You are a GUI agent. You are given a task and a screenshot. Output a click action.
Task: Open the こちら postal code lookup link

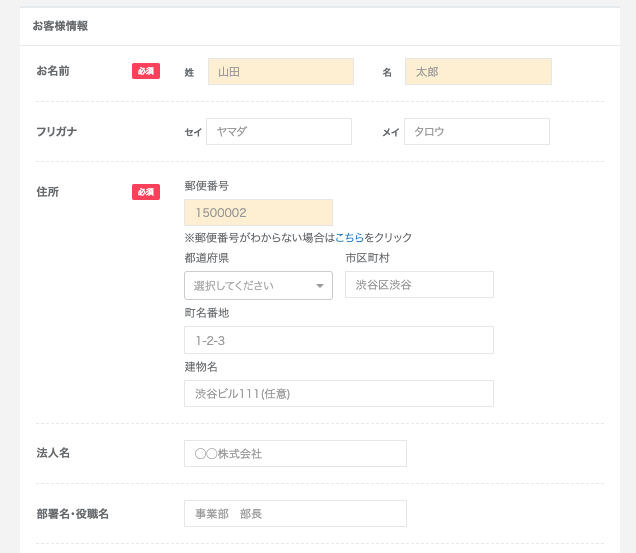(350, 237)
